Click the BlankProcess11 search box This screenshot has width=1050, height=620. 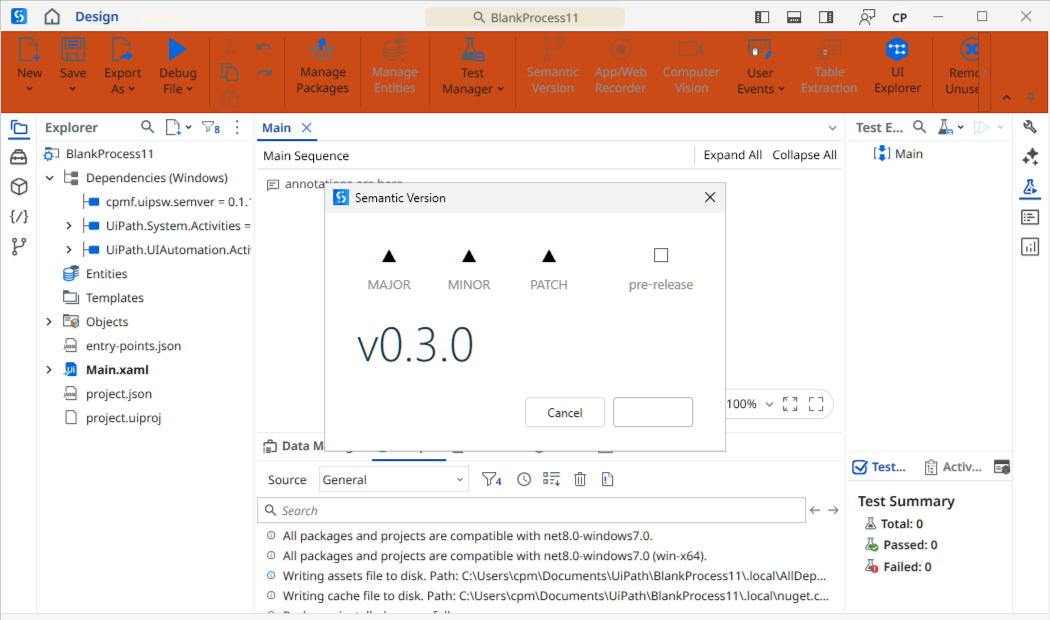coord(525,17)
